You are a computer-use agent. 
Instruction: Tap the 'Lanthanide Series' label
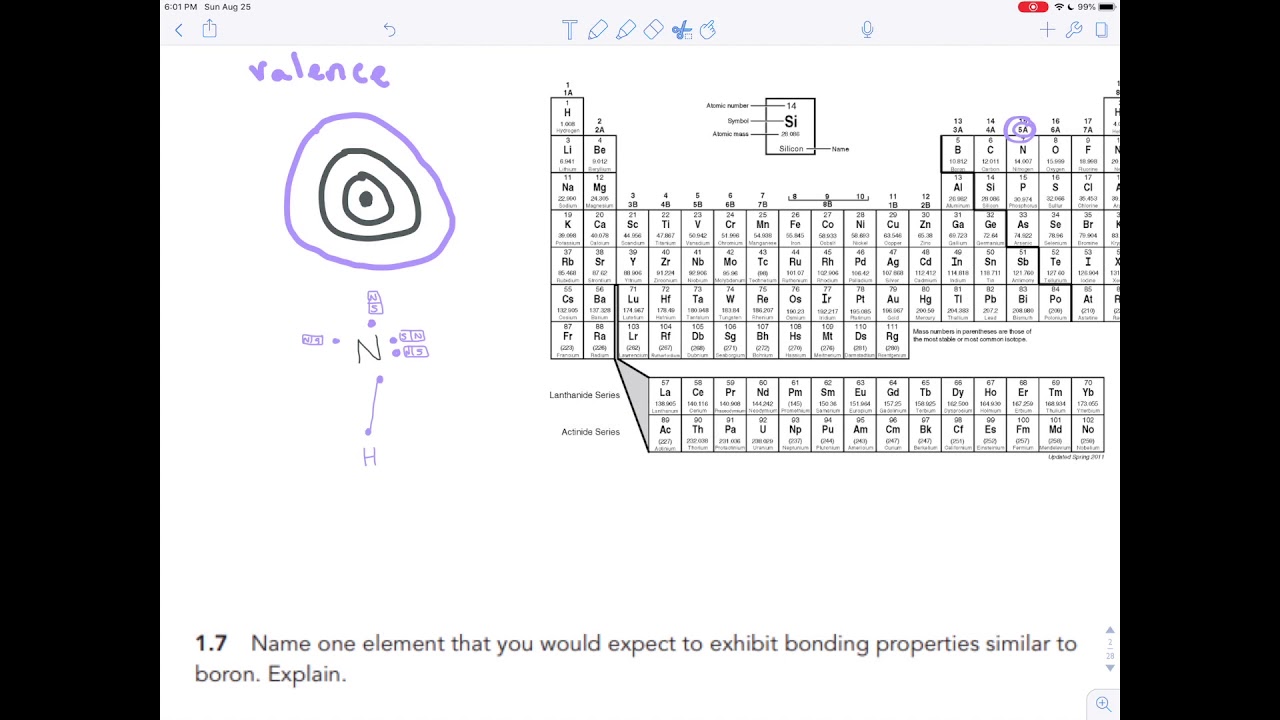tap(584, 395)
